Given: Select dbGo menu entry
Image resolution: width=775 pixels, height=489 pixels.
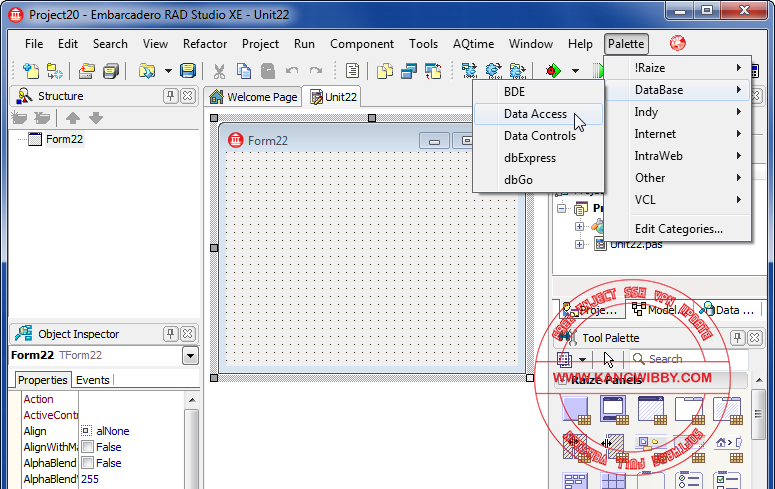Looking at the screenshot, I should [538, 180].
